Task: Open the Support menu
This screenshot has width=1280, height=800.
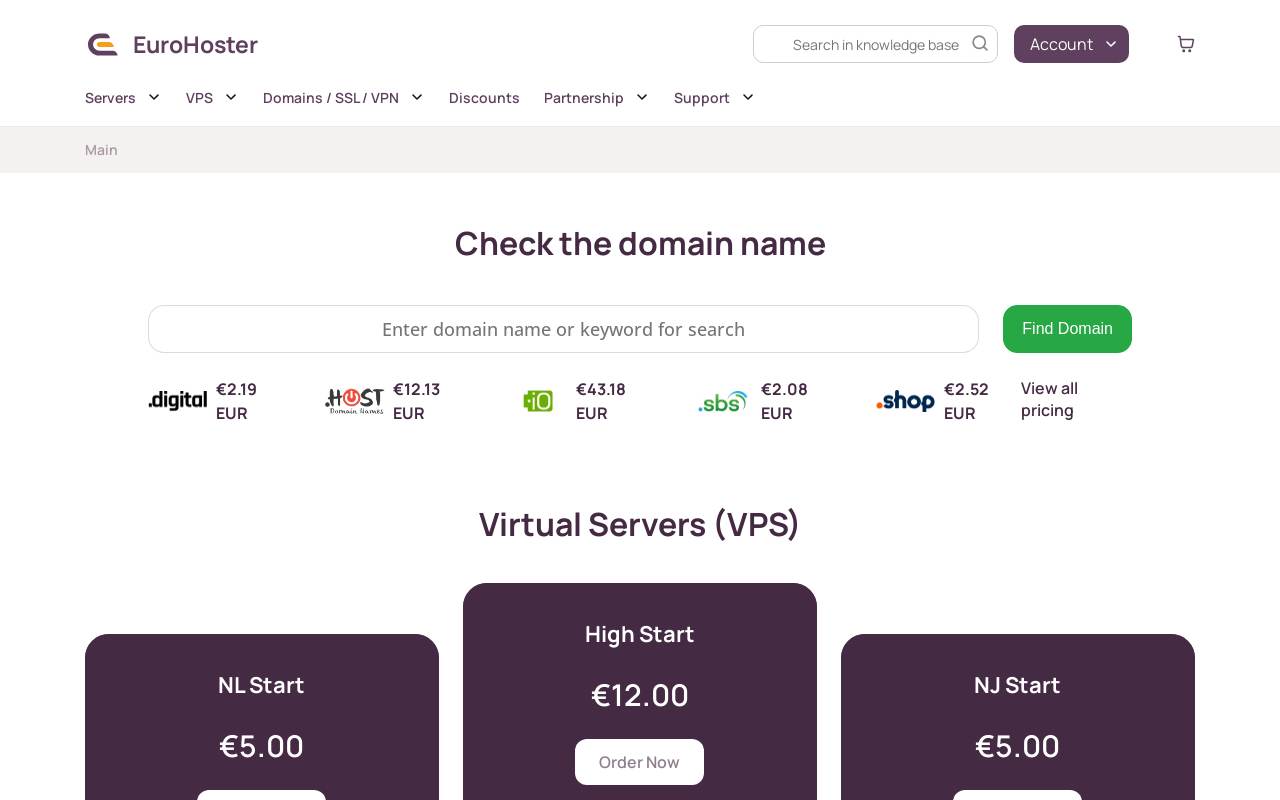Action: [702, 98]
